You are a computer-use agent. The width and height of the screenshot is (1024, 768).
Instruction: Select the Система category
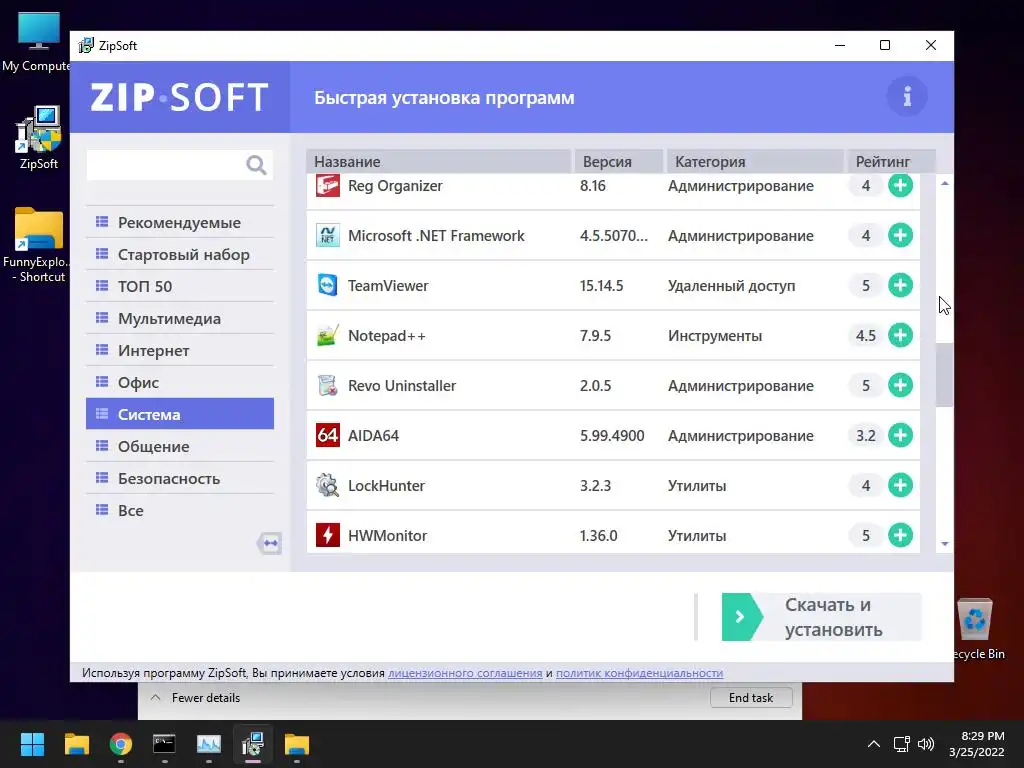pos(180,414)
